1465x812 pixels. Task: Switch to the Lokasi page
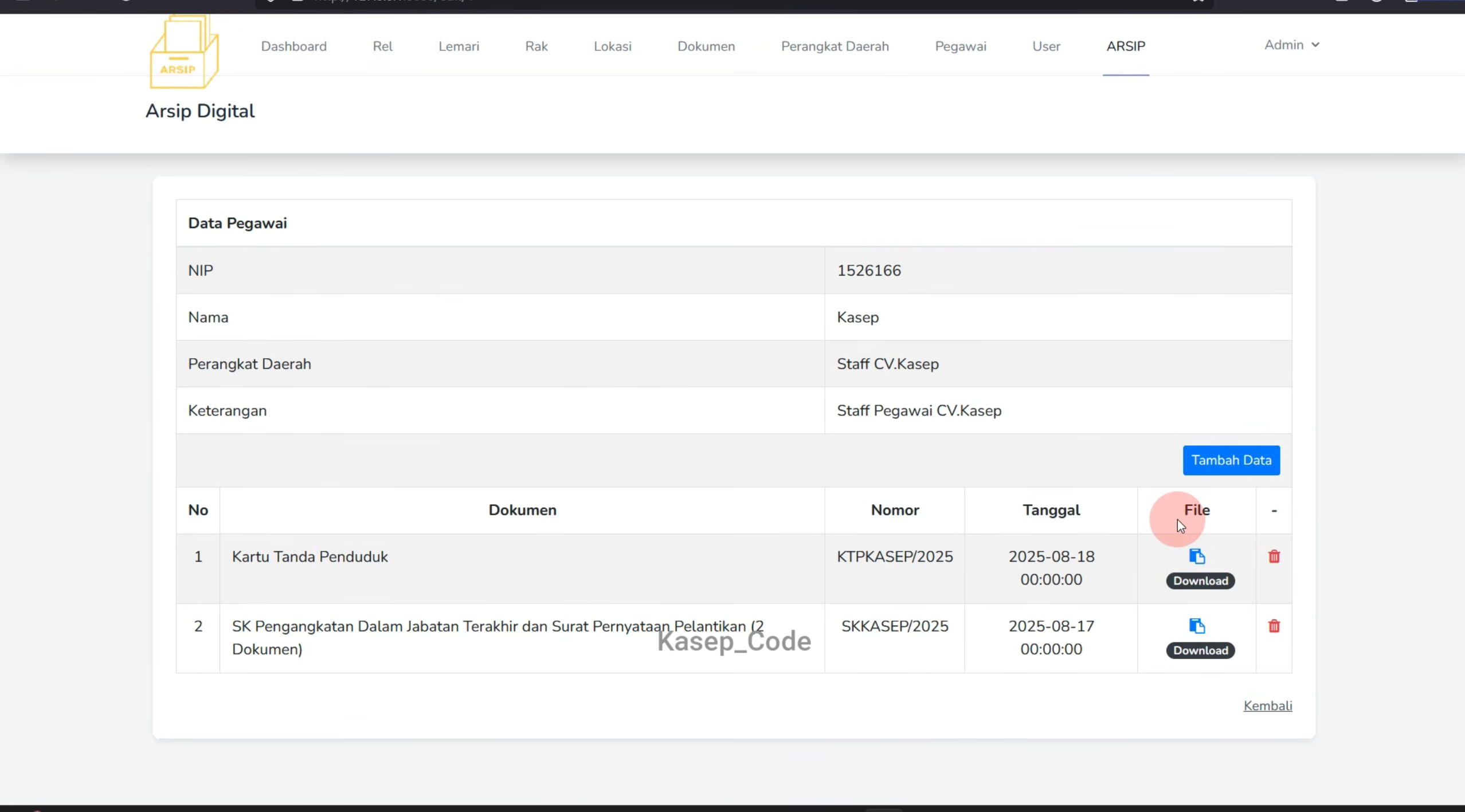click(612, 46)
